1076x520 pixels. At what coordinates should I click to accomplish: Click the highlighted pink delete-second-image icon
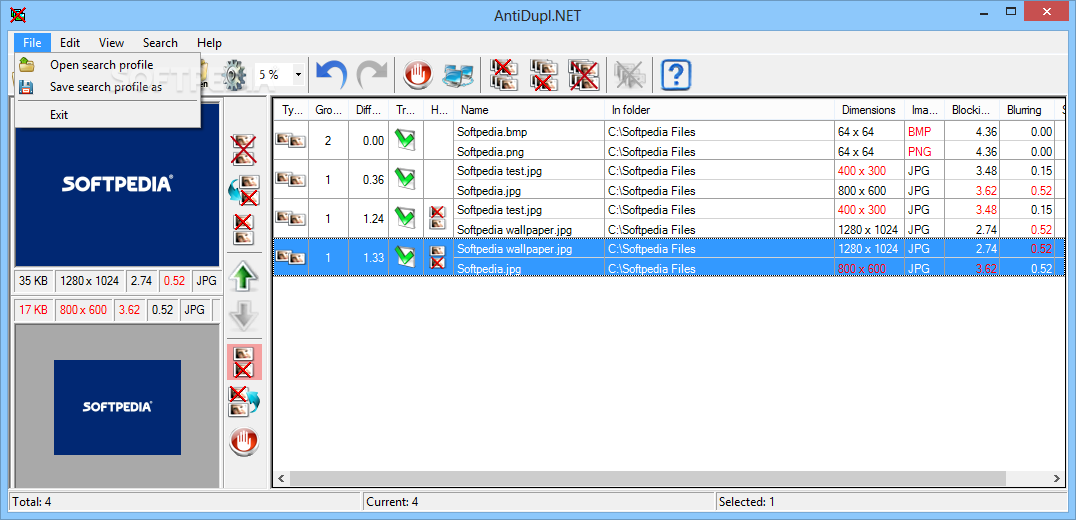click(x=244, y=362)
